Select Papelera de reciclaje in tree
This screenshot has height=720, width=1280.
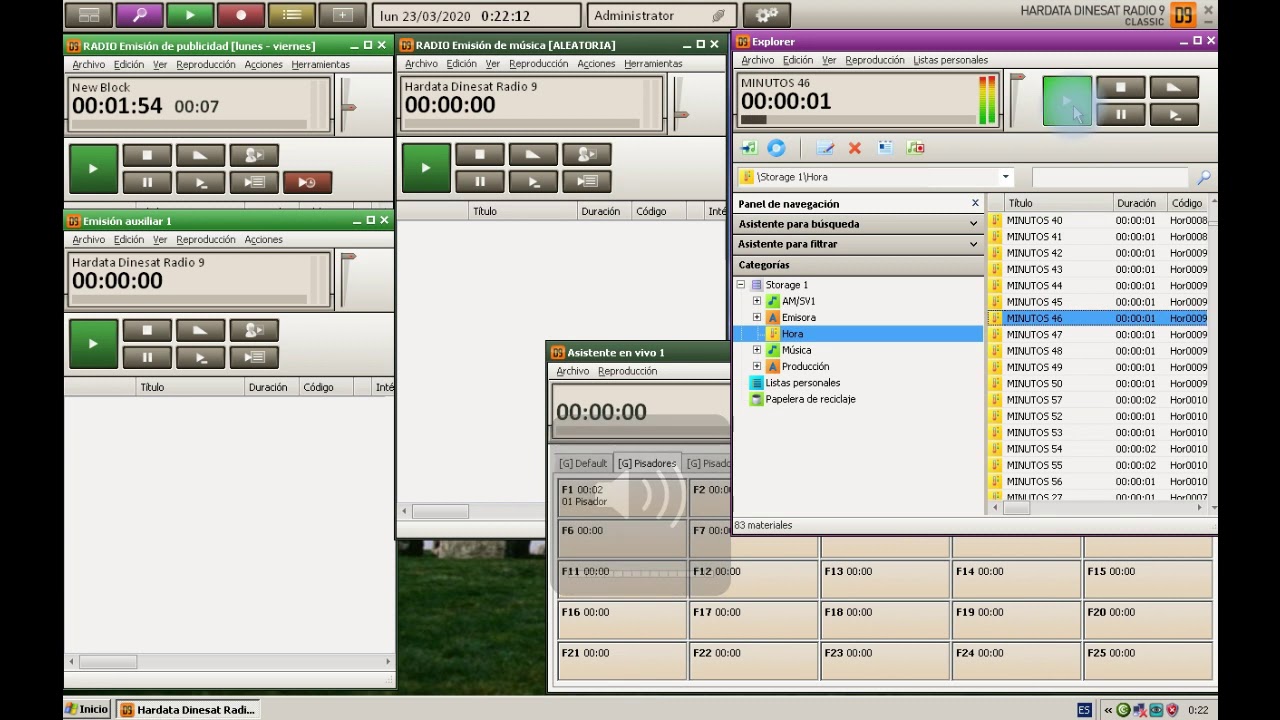810,399
